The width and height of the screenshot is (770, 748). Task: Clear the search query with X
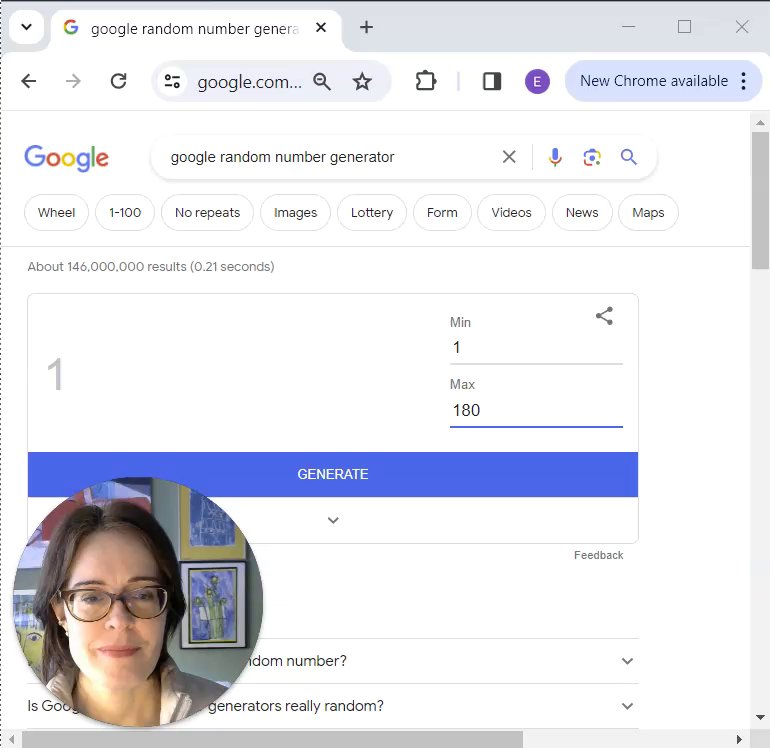click(509, 157)
